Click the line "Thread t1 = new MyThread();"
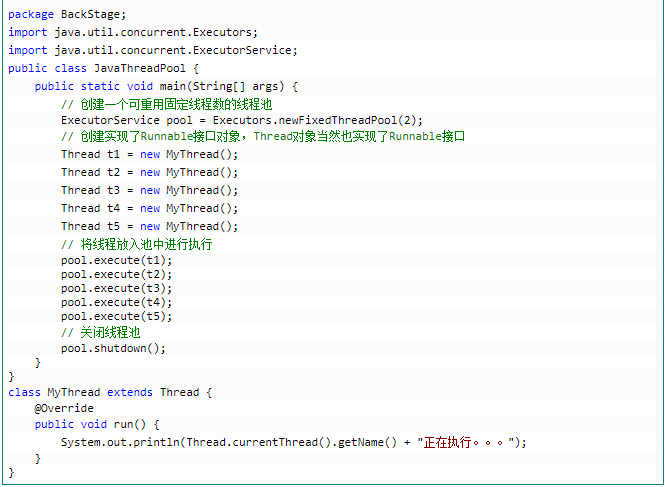665x487 pixels. point(149,154)
